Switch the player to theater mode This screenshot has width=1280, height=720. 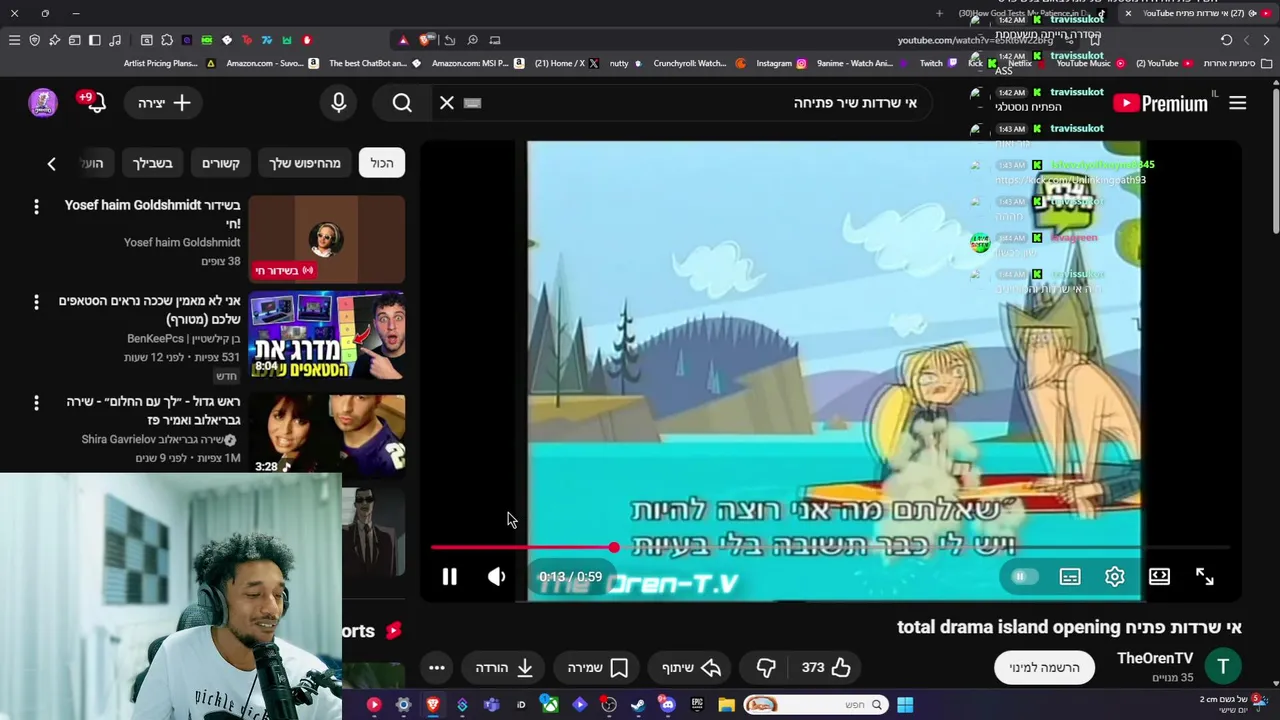click(1159, 577)
